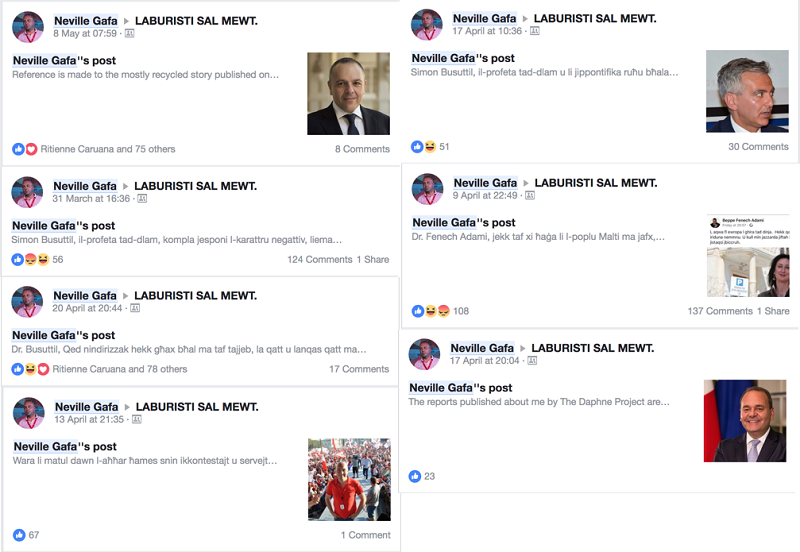This screenshot has height=552, width=800.
Task: Open the crowd rally photo thumbnail
Action: pos(349,479)
